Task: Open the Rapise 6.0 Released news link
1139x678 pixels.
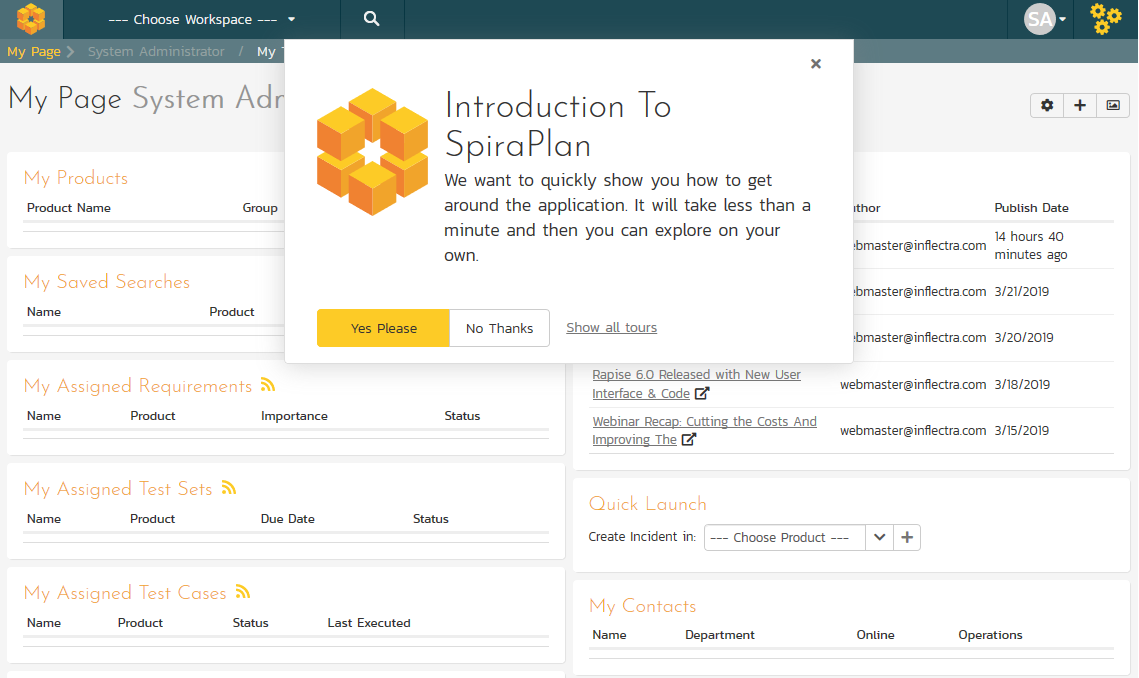Action: [696, 384]
